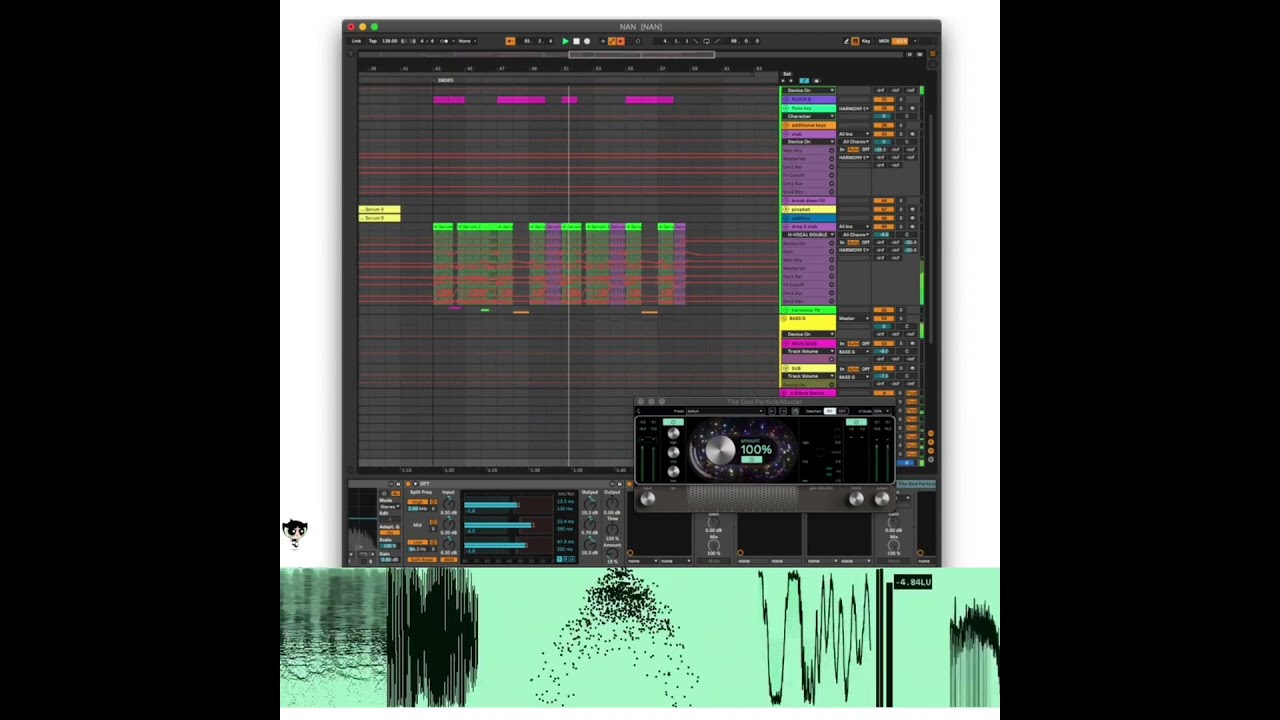Open the quantization None dropdown

467,41
